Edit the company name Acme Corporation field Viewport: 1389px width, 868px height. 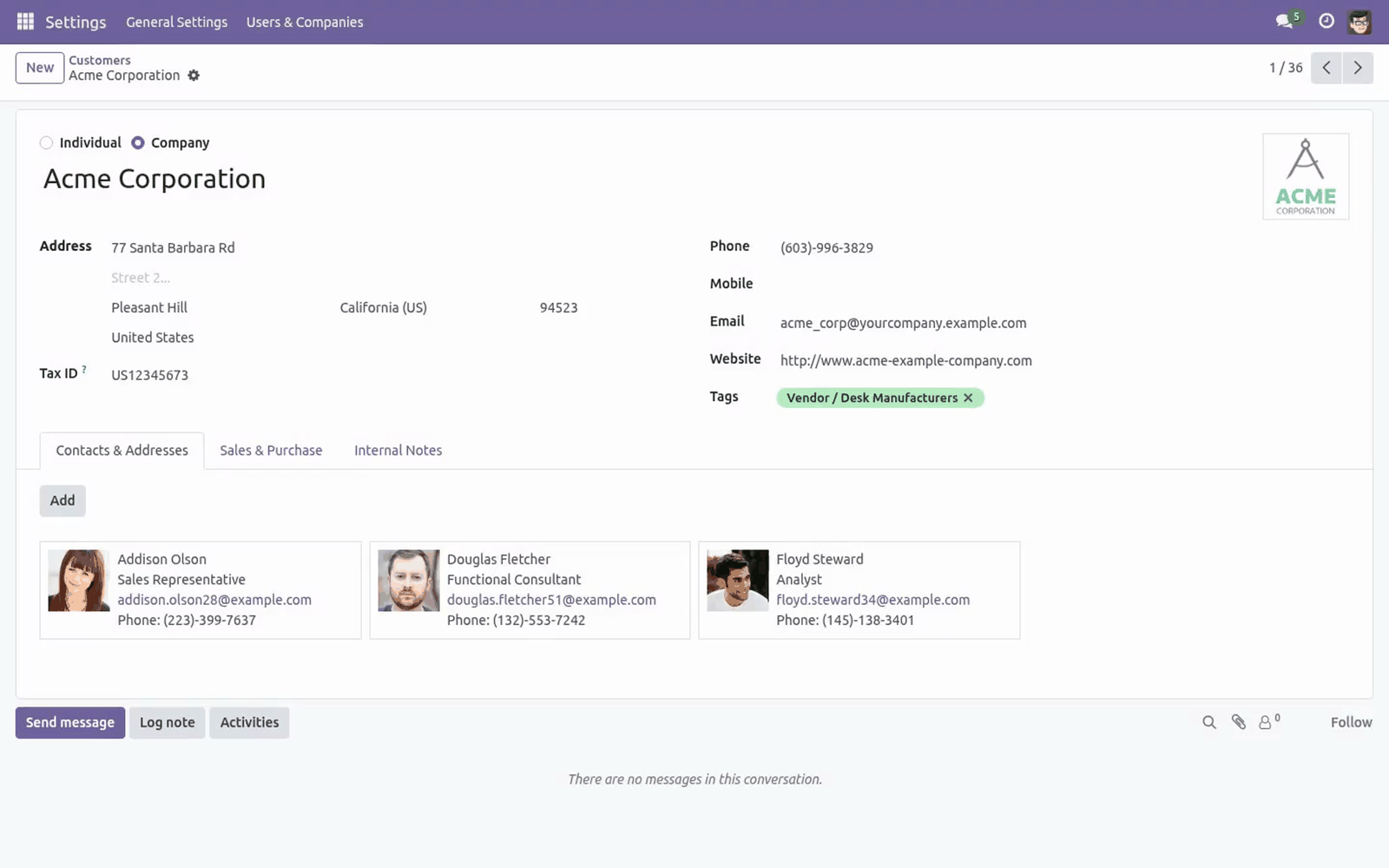tap(642, 179)
